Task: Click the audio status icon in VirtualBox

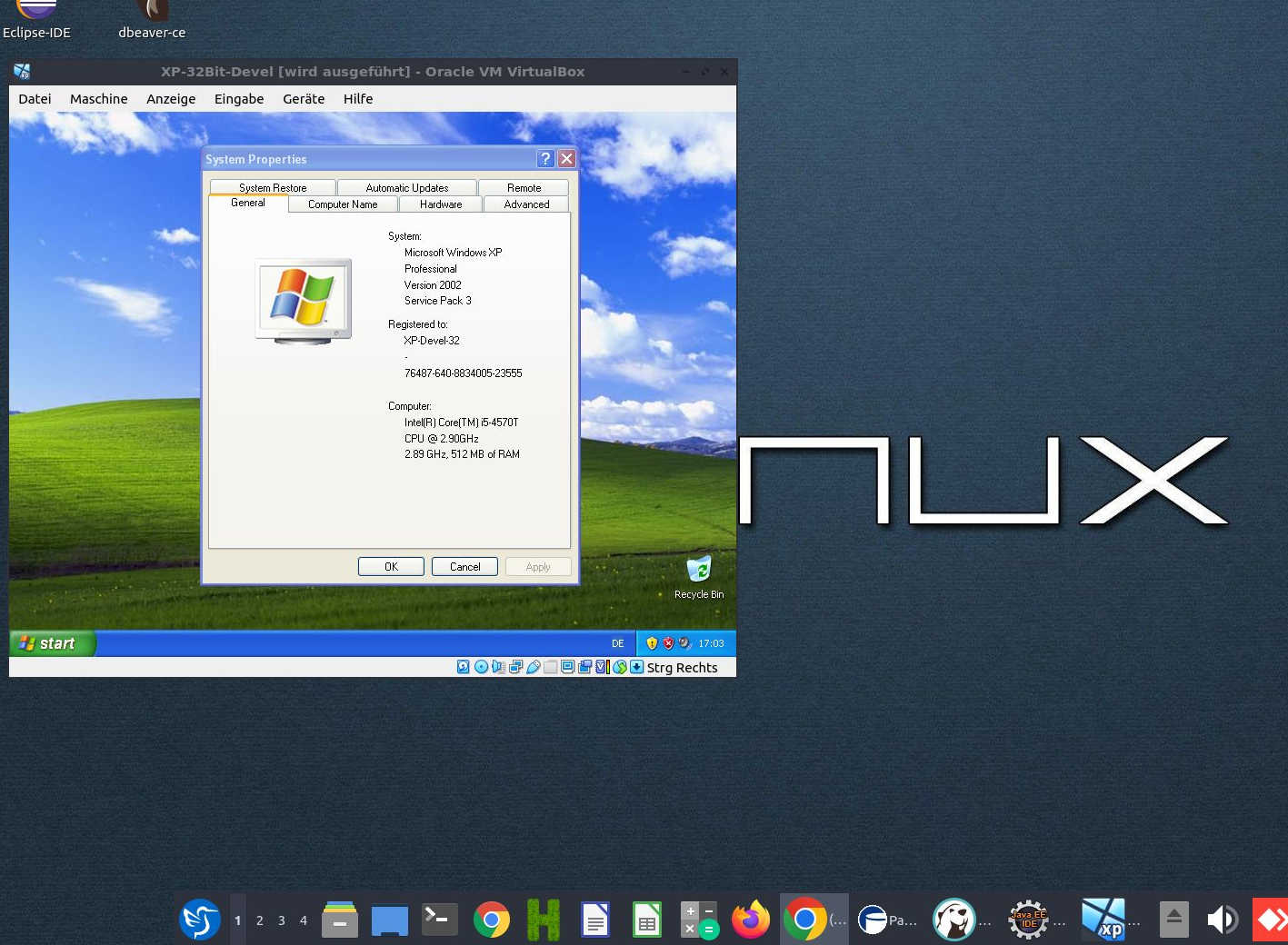Action: (x=498, y=667)
